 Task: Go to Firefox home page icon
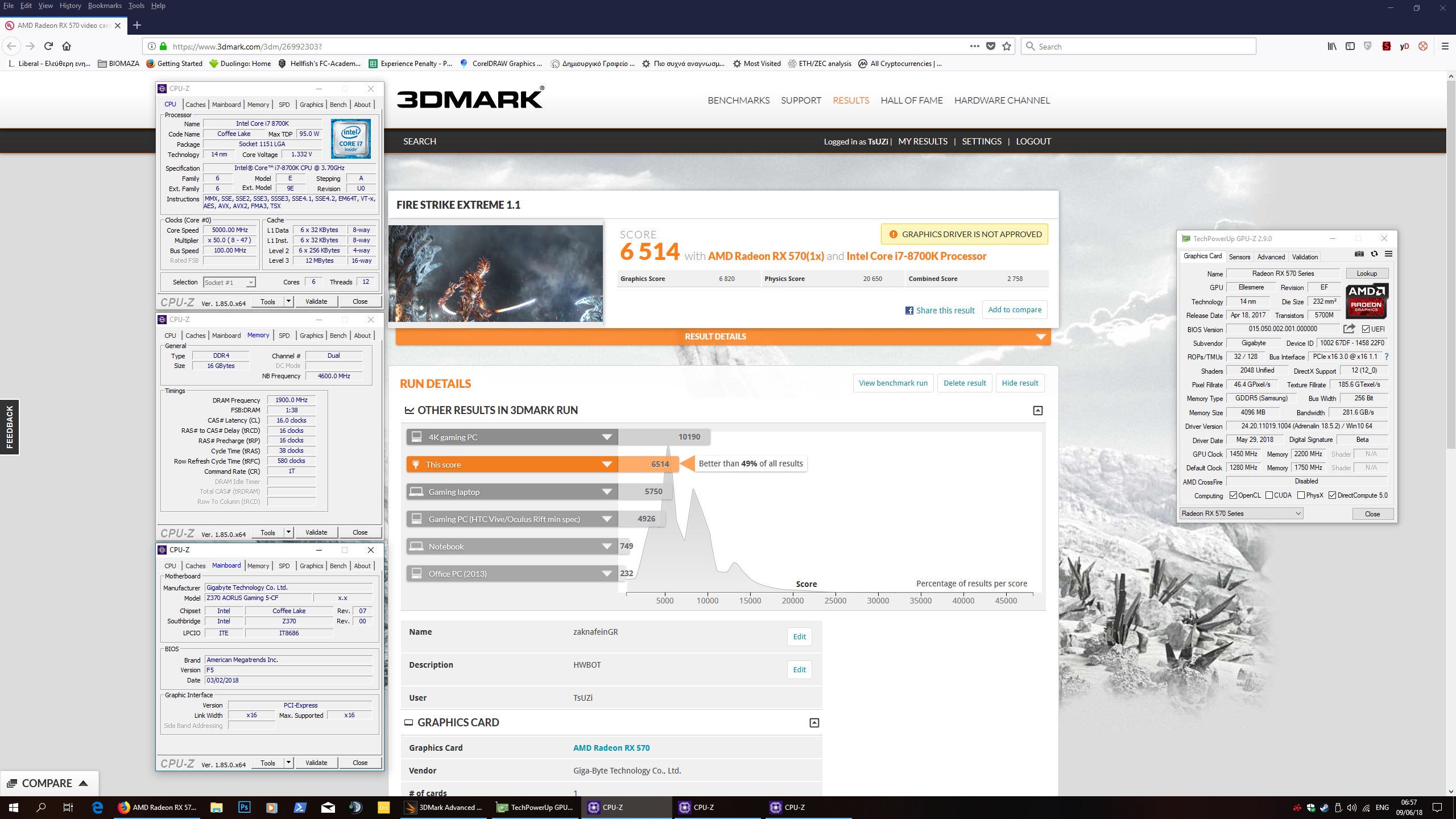point(67,46)
